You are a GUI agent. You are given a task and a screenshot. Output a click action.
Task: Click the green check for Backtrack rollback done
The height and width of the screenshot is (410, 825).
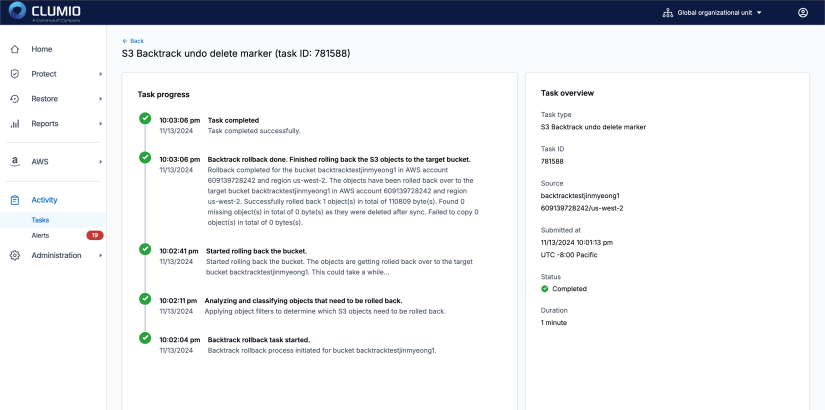coord(145,157)
